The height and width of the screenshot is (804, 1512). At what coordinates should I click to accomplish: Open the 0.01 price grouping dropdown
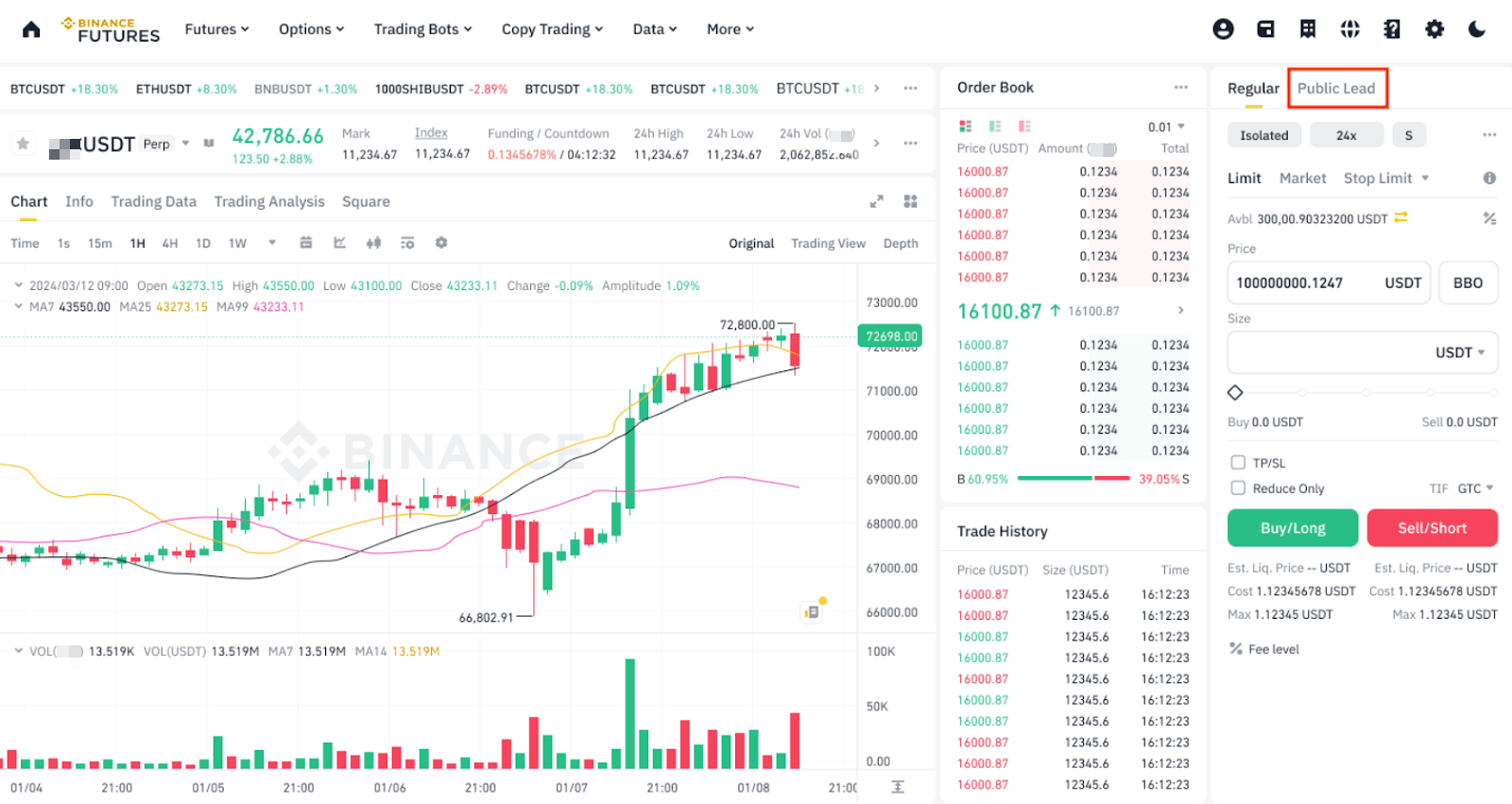(1166, 127)
